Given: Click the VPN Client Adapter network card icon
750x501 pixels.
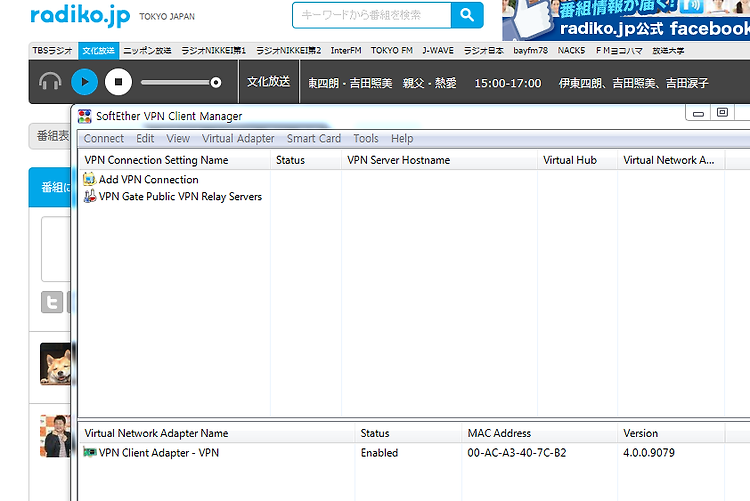Looking at the screenshot, I should 89,452.
